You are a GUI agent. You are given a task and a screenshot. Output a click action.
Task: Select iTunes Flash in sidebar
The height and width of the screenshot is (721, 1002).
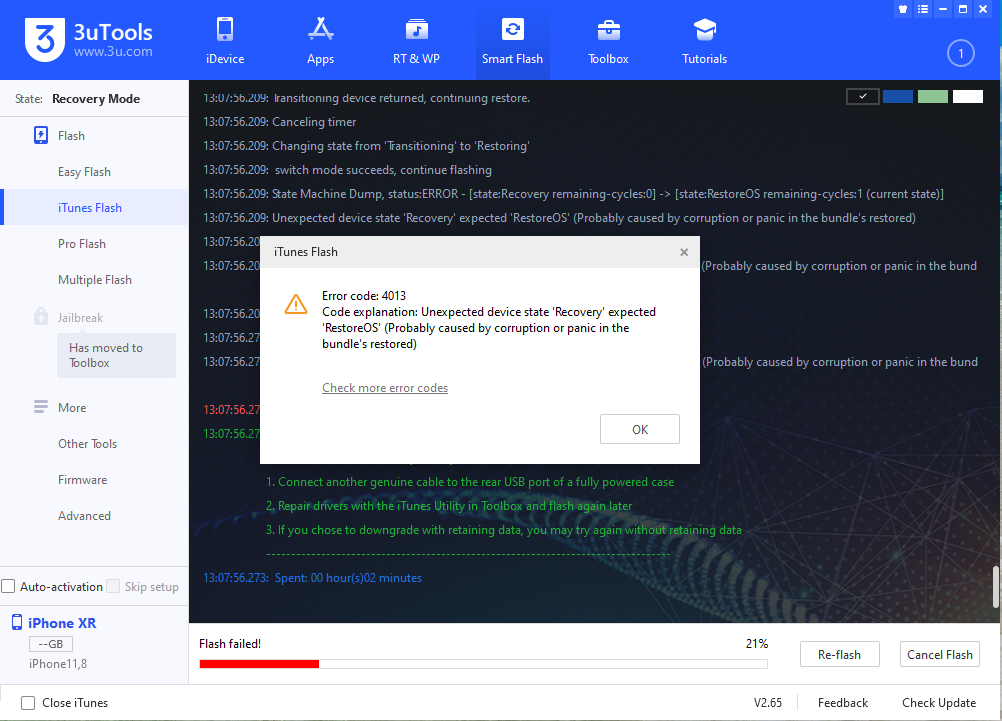tap(95, 207)
